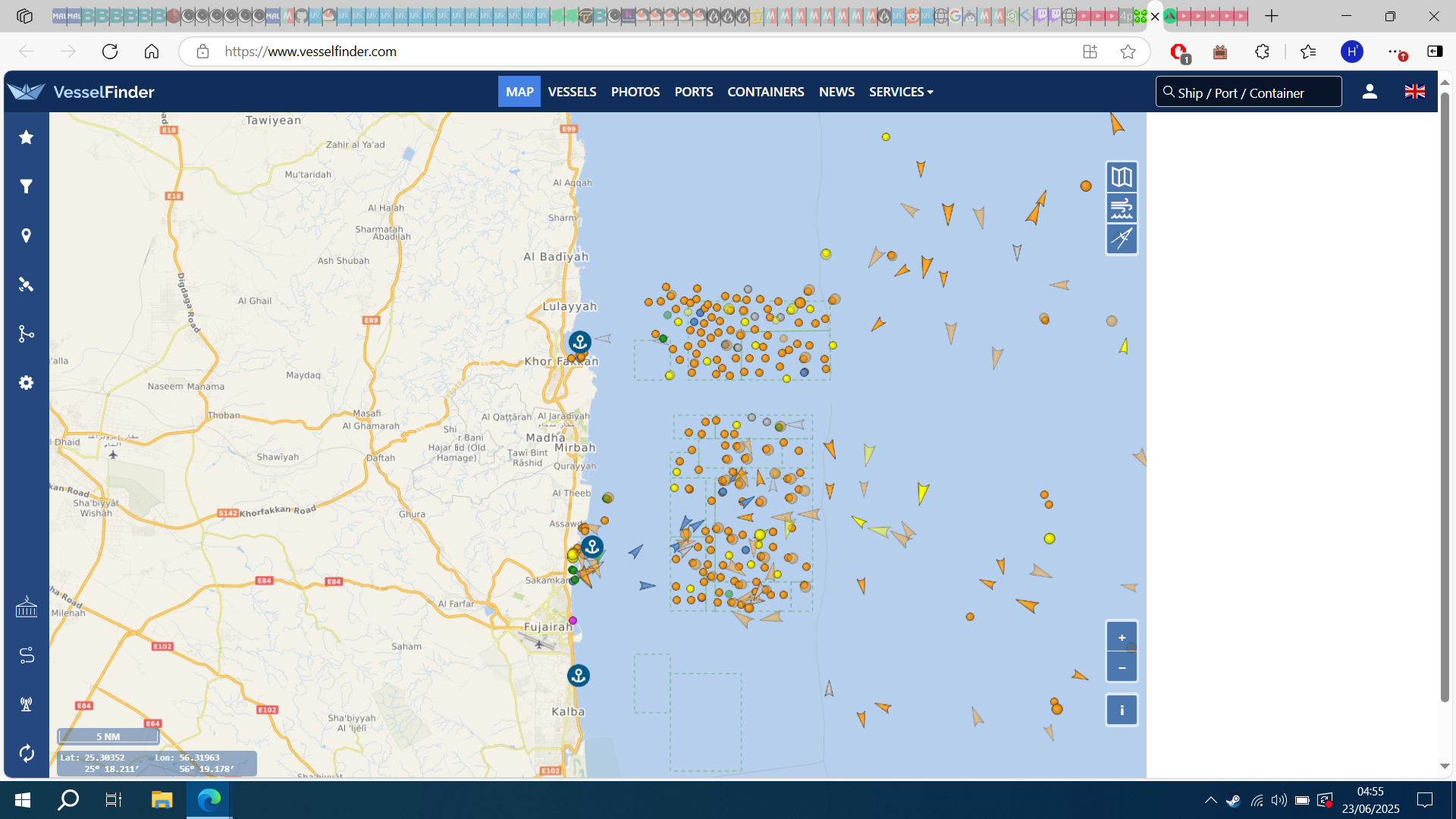Open the PHOTOS menu item
1456x819 pixels.
[x=635, y=92]
